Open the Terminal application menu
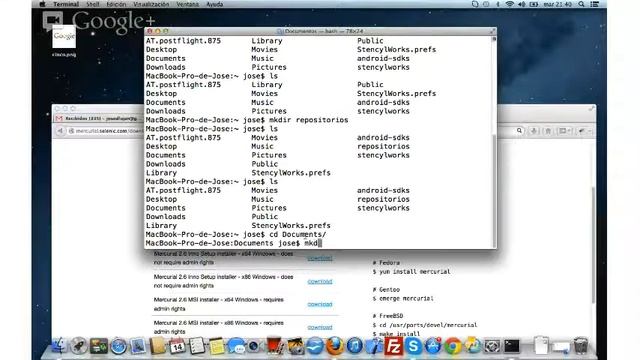 [x=66, y=4]
